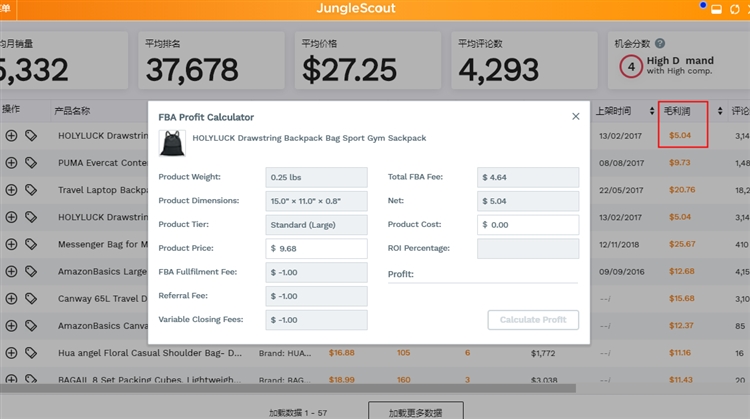This screenshot has height=419, width=750.
Task: Sort by 毛利润 using its sort arrows
Action: click(x=720, y=111)
